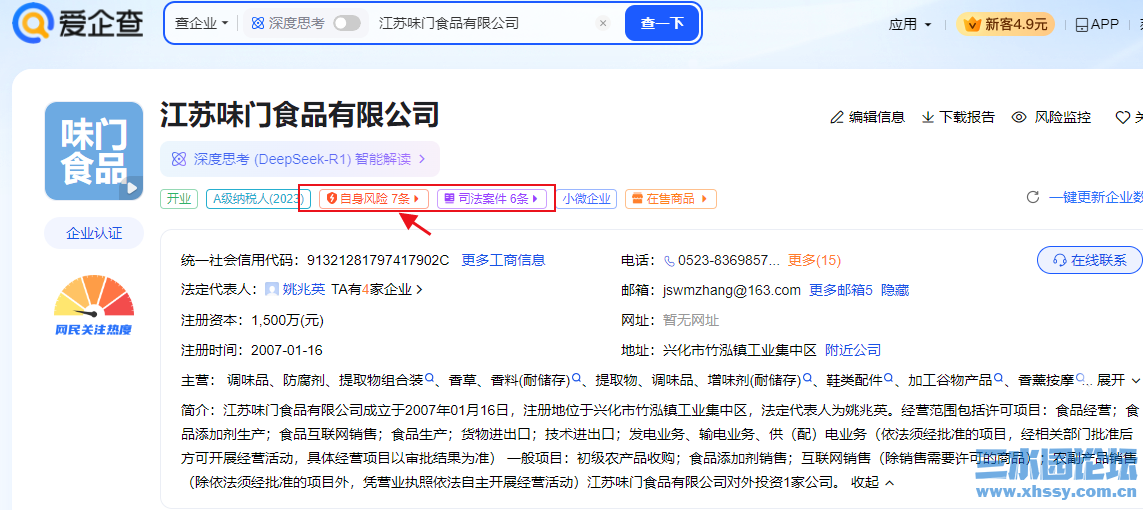
Task: Open TA有4家企业 link
Action: pos(377,290)
